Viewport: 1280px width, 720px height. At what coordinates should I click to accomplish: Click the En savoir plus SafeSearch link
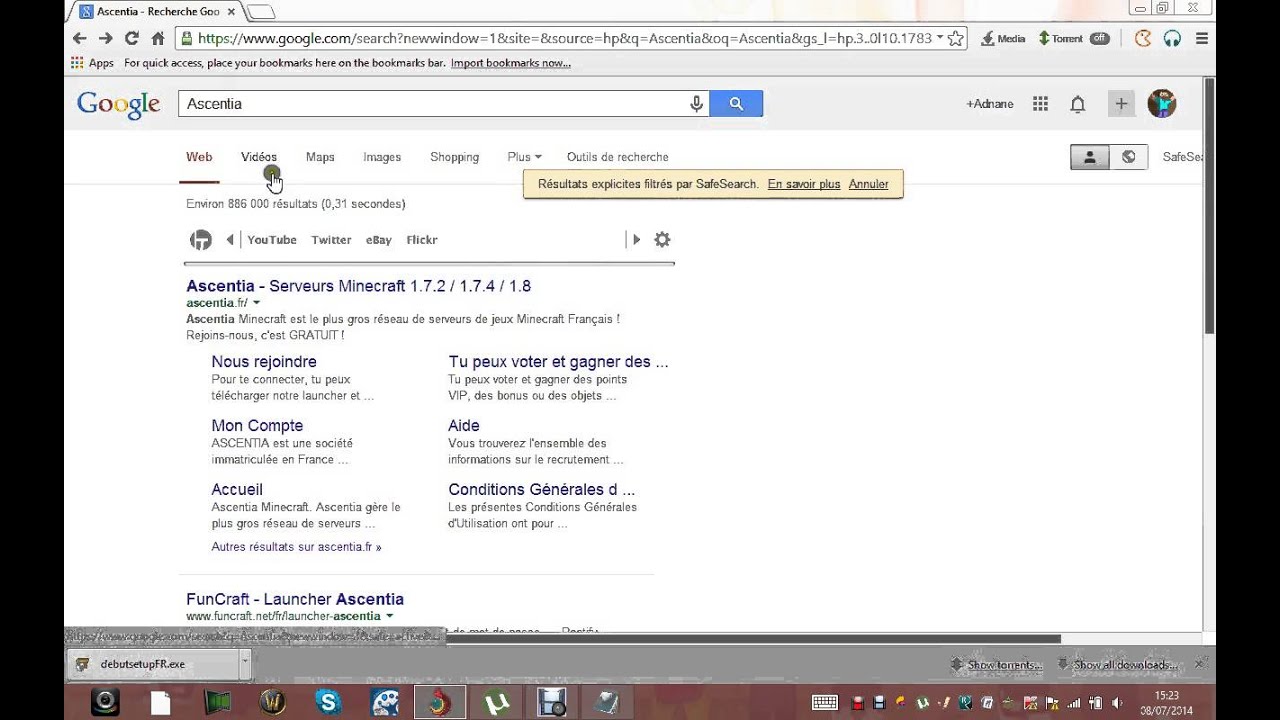click(804, 184)
